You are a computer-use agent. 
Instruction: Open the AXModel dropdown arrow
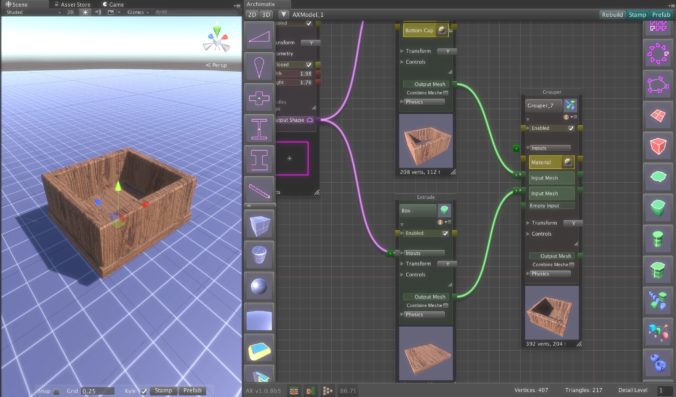[x=283, y=14]
